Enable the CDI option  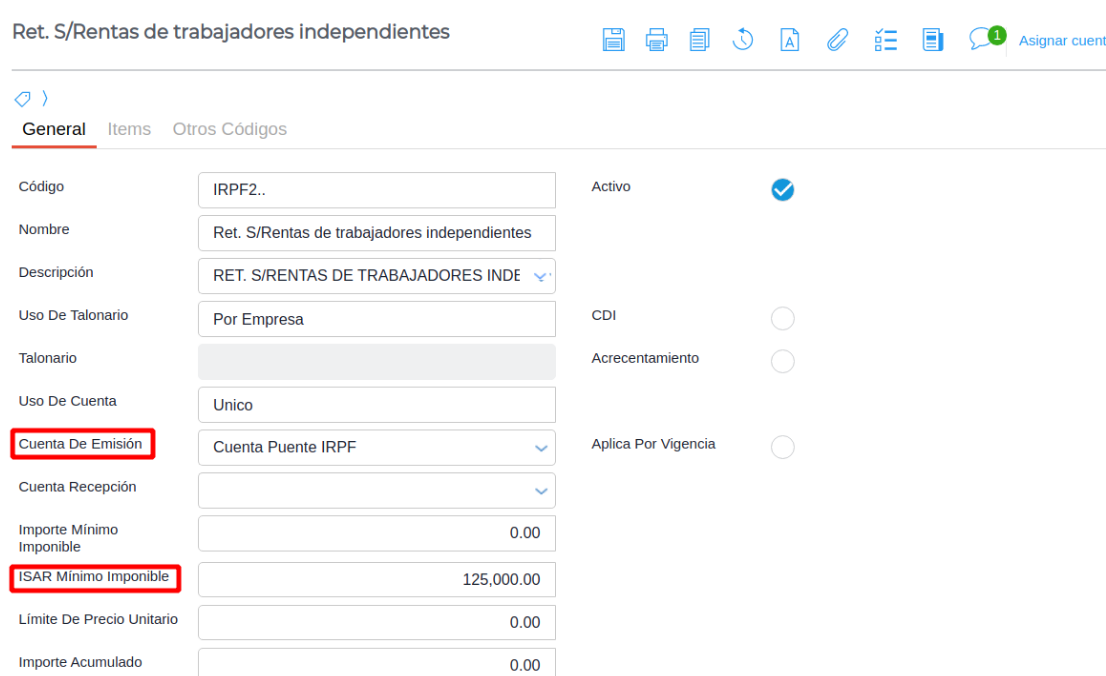(x=783, y=319)
